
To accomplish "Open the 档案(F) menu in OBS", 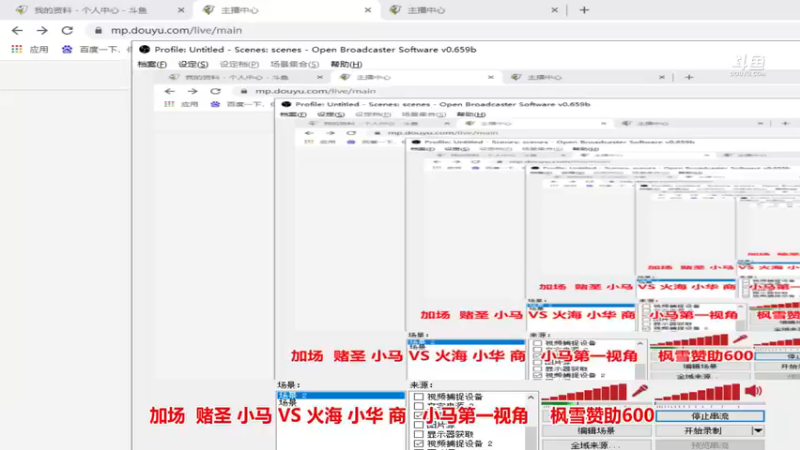I will pos(152,64).
